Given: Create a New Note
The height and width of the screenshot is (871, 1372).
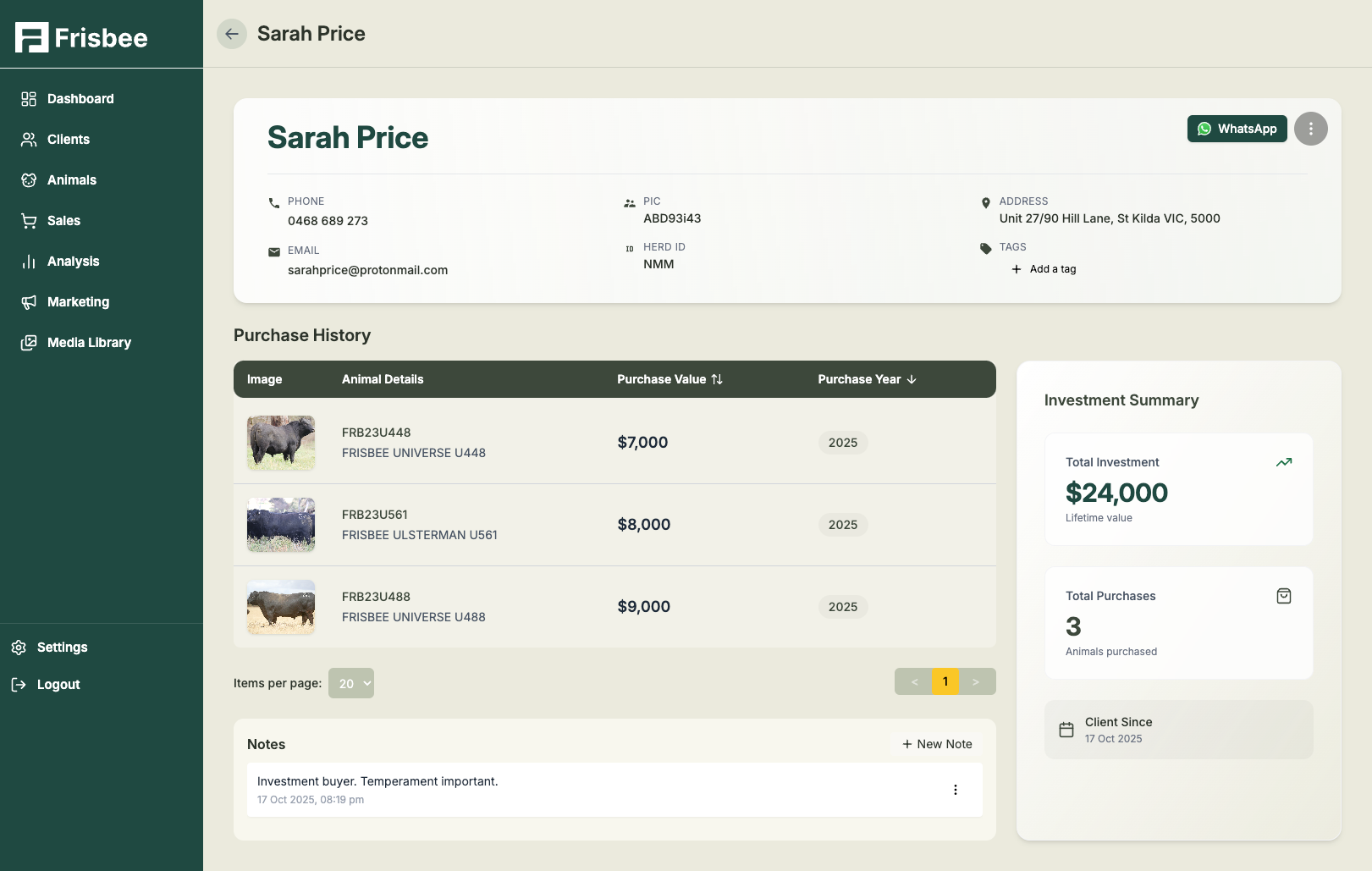Looking at the screenshot, I should coord(937,744).
